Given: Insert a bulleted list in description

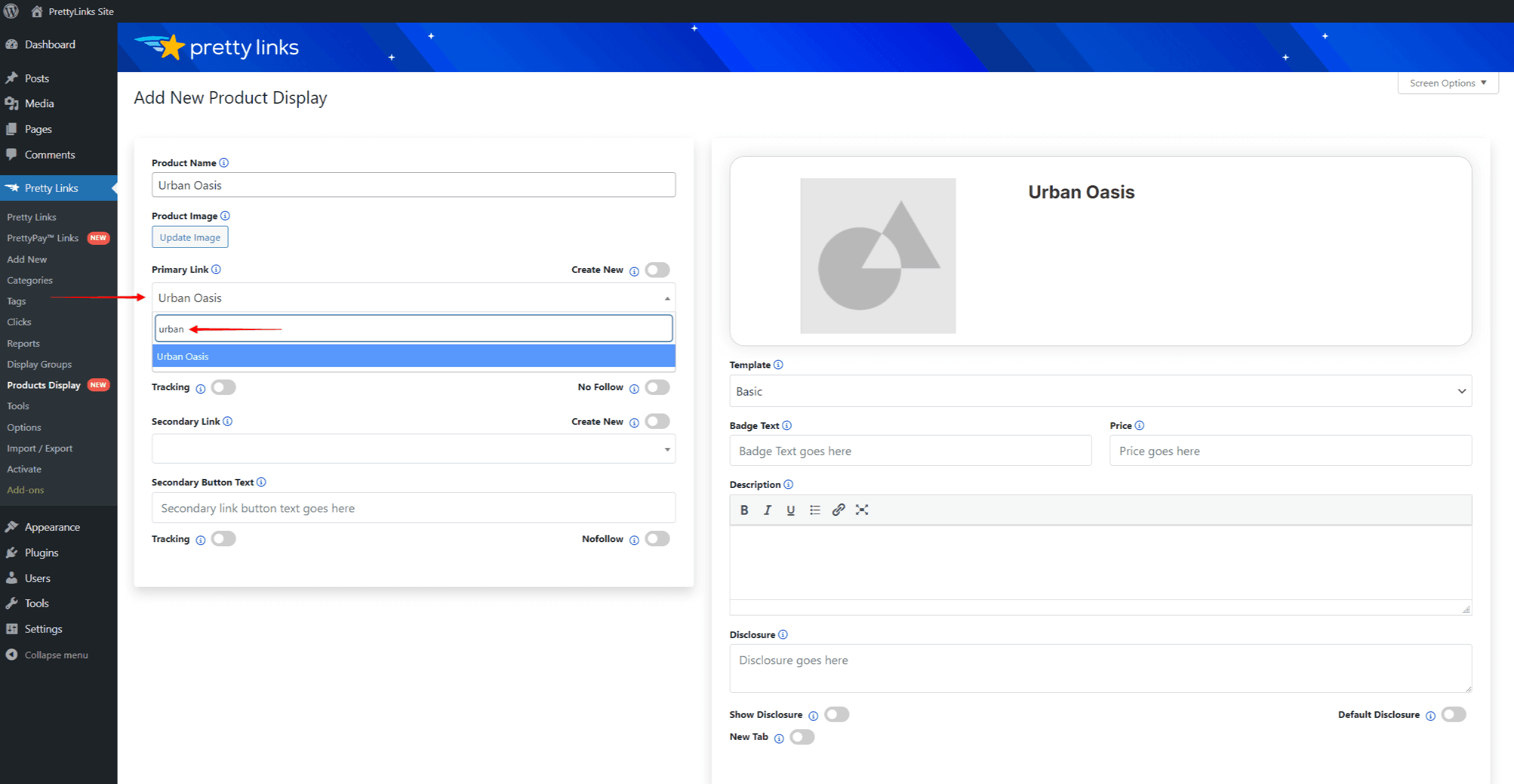Looking at the screenshot, I should point(815,510).
